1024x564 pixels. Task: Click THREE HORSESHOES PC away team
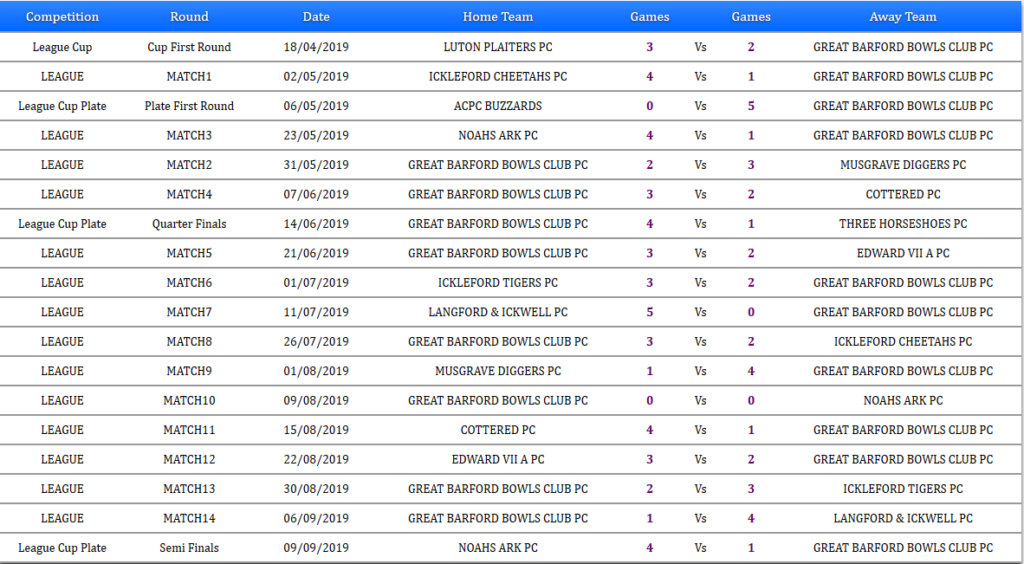(903, 223)
